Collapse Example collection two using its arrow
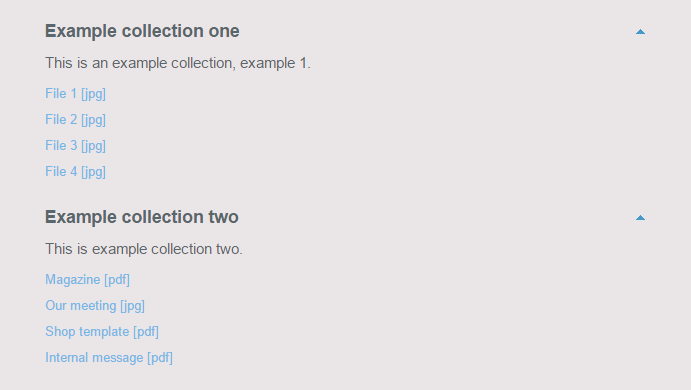Screen dimensions: 691x390 640,218
